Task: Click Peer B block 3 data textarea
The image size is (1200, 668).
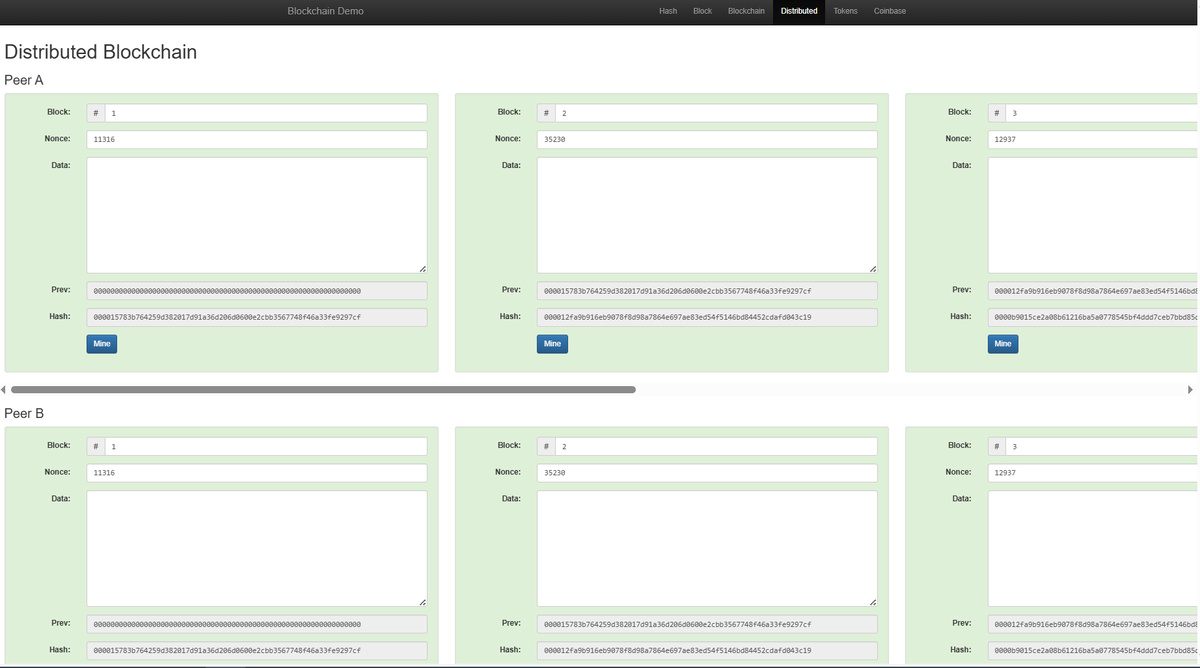Action: click(x=1093, y=548)
